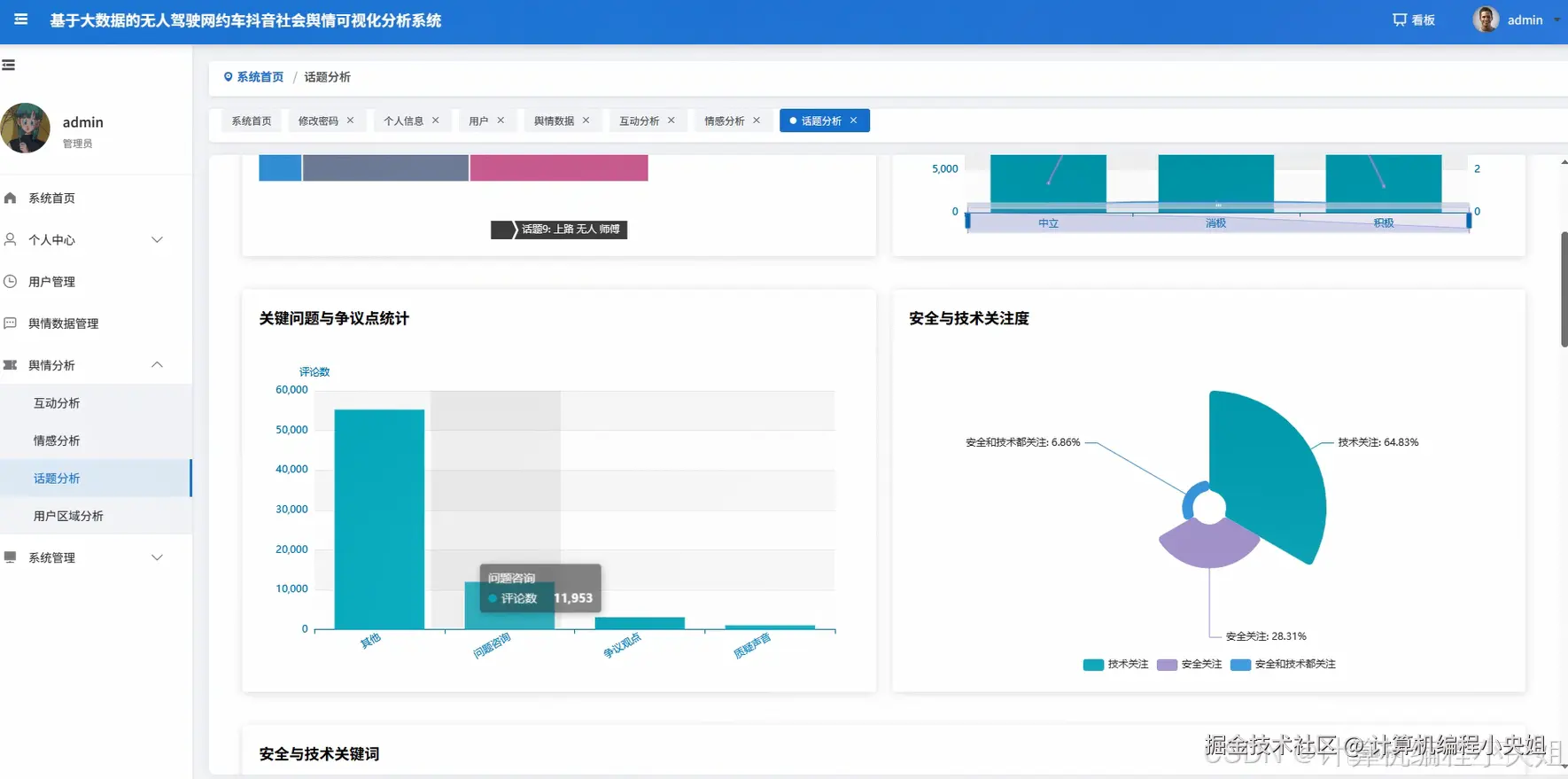Click the monitor icon beside 系统管理
Viewport: 1568px width, 779px height.
11,557
